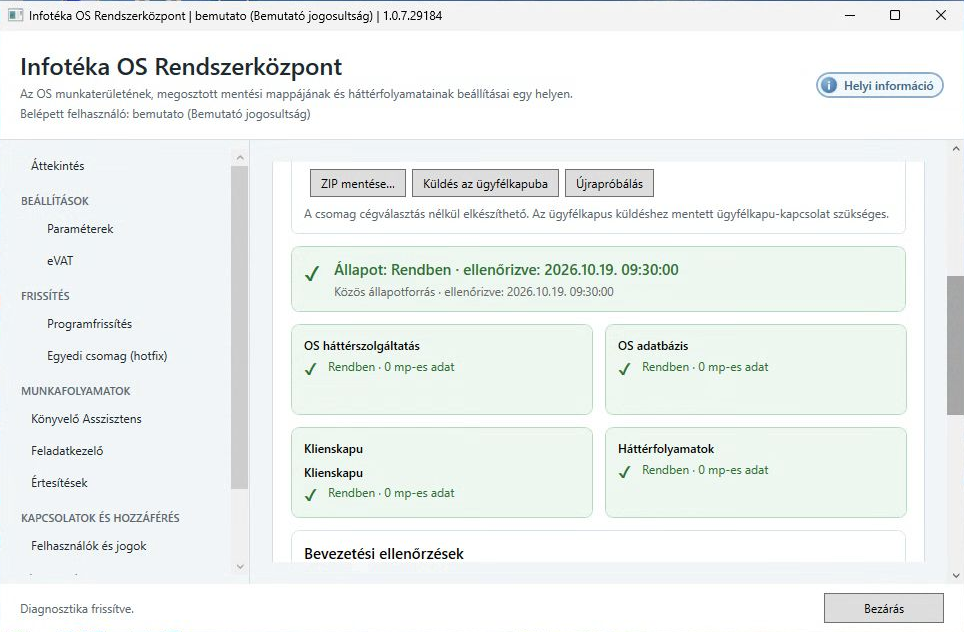
Task: Click the checkmark in the Háttérfolyamatok card
Action: (625, 472)
